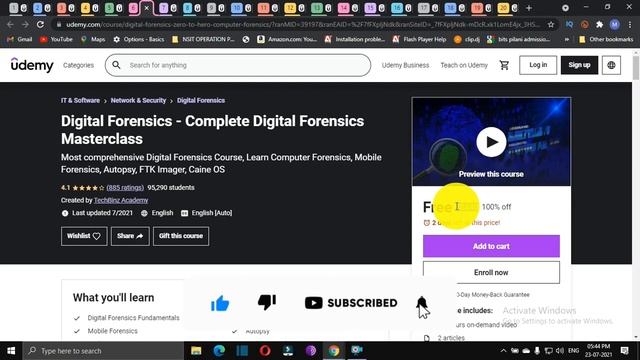Play the course preview video
Viewport: 640px width, 360px height.
coord(491,142)
